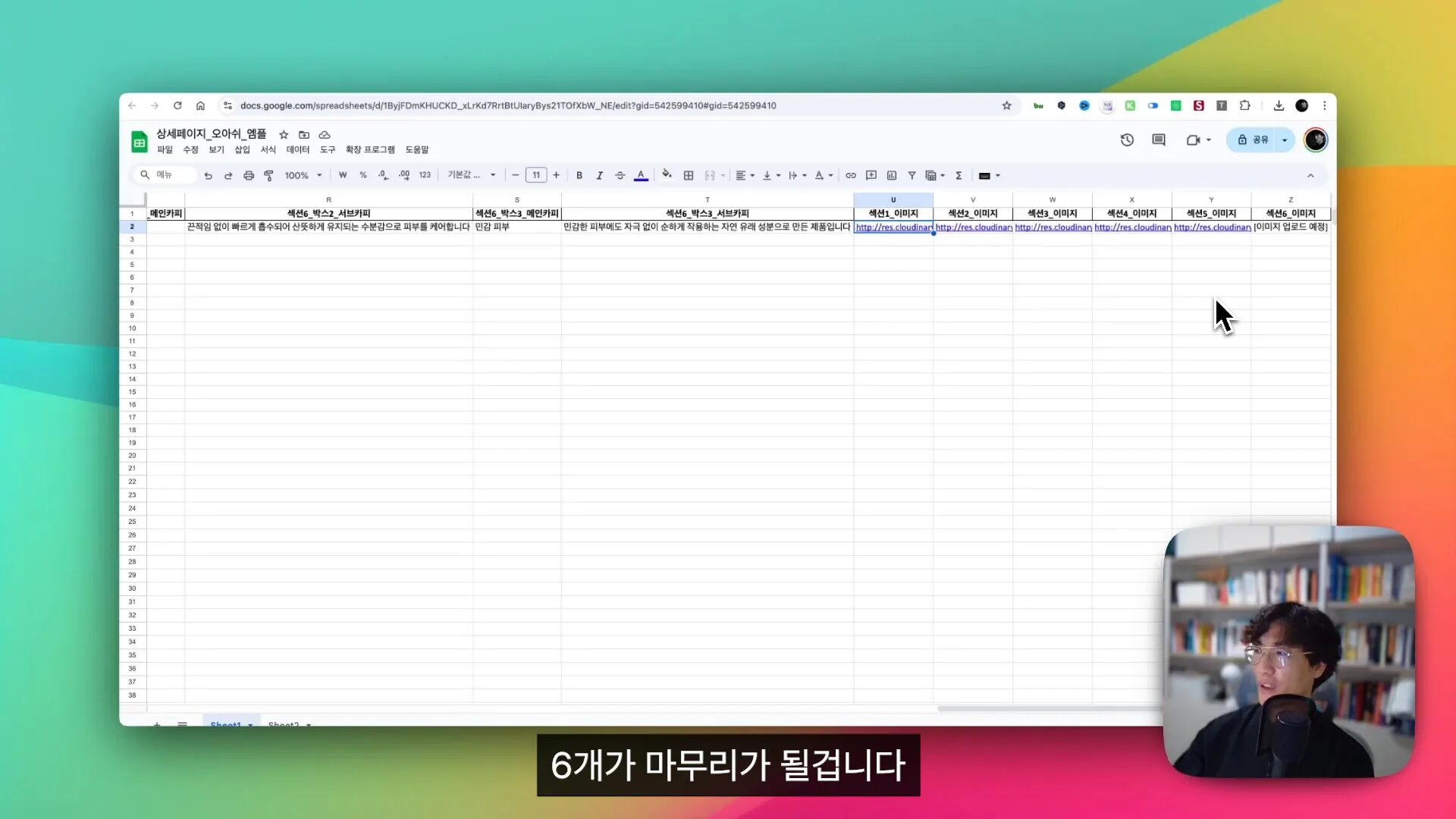Viewport: 1456px width, 819px height.
Task: Open text rotation options
Action: click(x=824, y=175)
